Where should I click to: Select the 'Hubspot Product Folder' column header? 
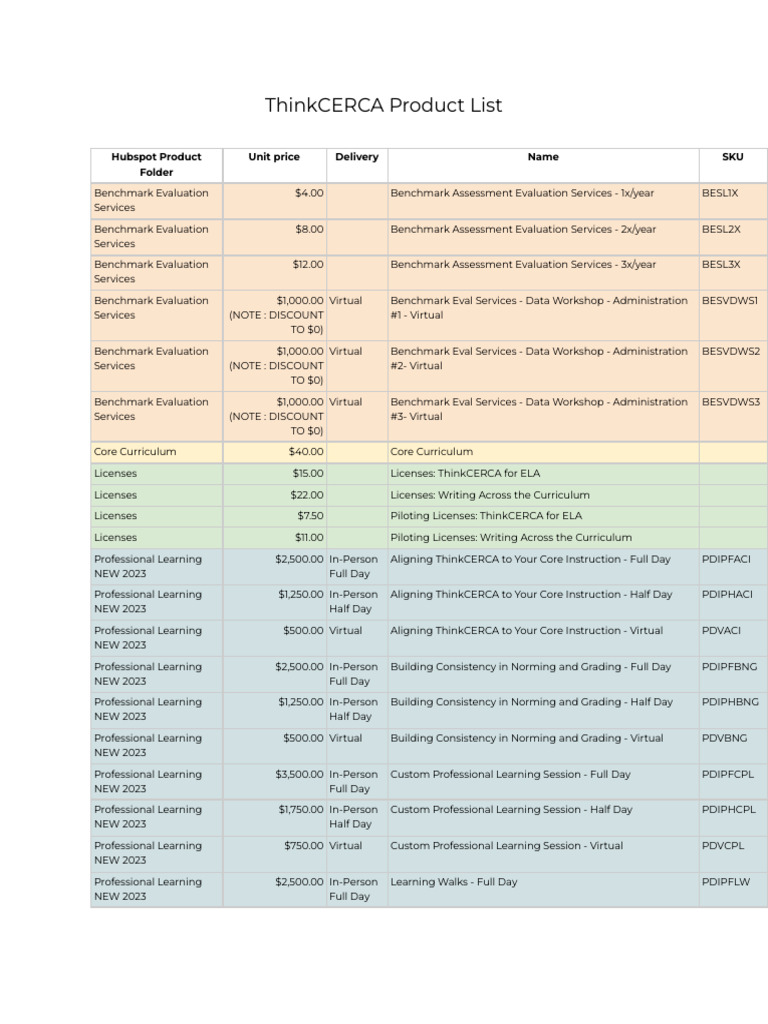coord(157,165)
